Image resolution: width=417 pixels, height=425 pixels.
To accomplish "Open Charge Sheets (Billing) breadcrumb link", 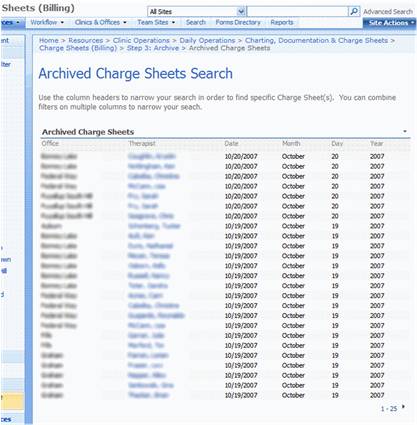I will click(78, 48).
